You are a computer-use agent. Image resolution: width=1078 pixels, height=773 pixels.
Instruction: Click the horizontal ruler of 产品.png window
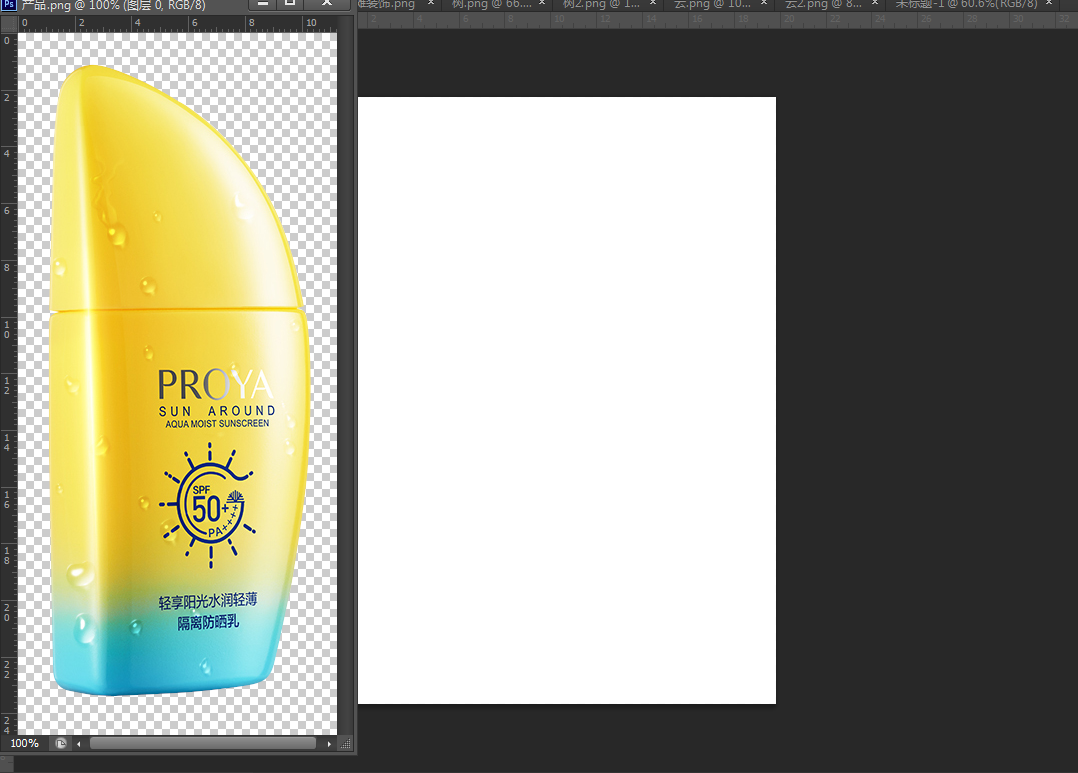177,24
